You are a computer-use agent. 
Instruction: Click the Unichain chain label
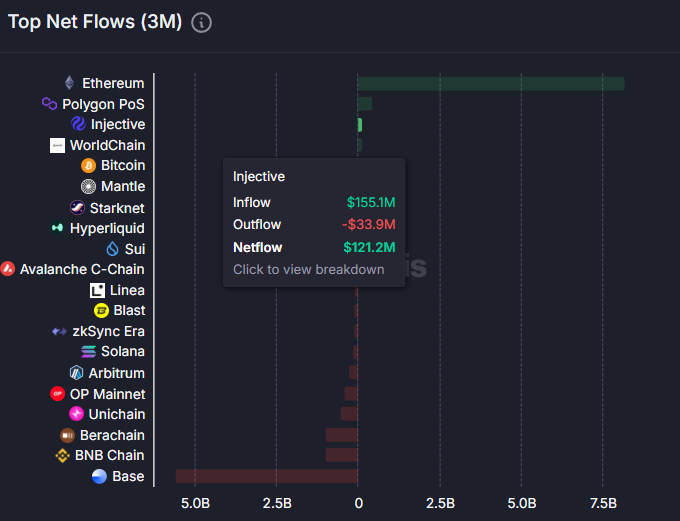tap(117, 414)
